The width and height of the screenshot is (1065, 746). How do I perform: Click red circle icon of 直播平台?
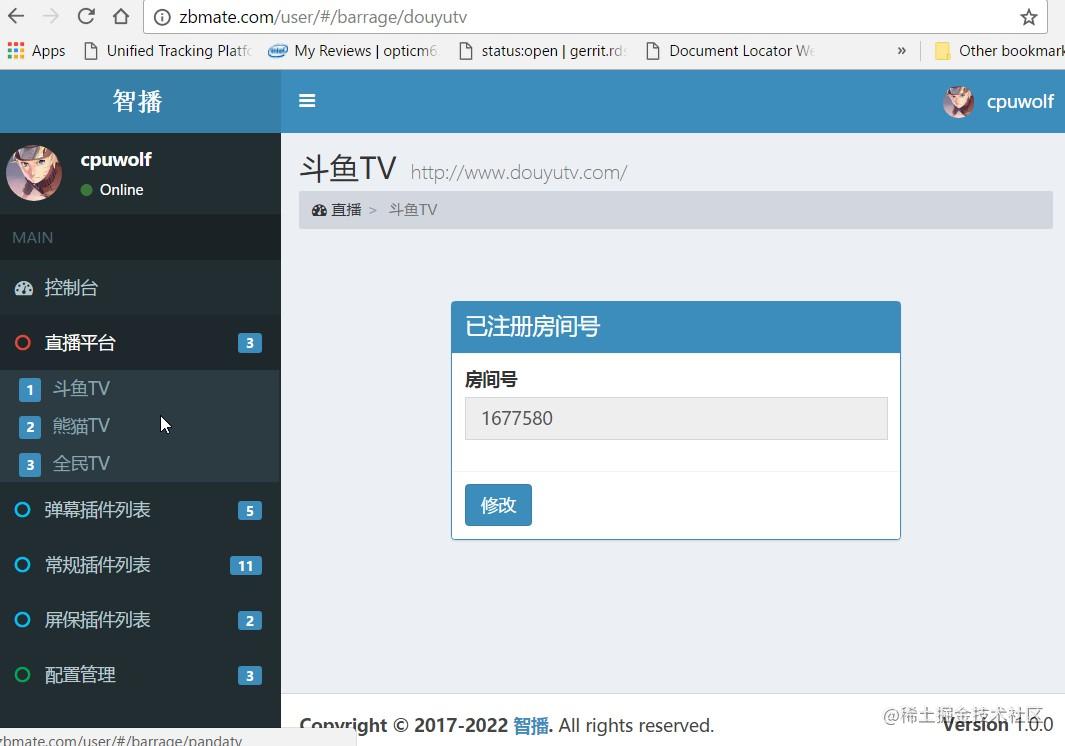click(22, 342)
